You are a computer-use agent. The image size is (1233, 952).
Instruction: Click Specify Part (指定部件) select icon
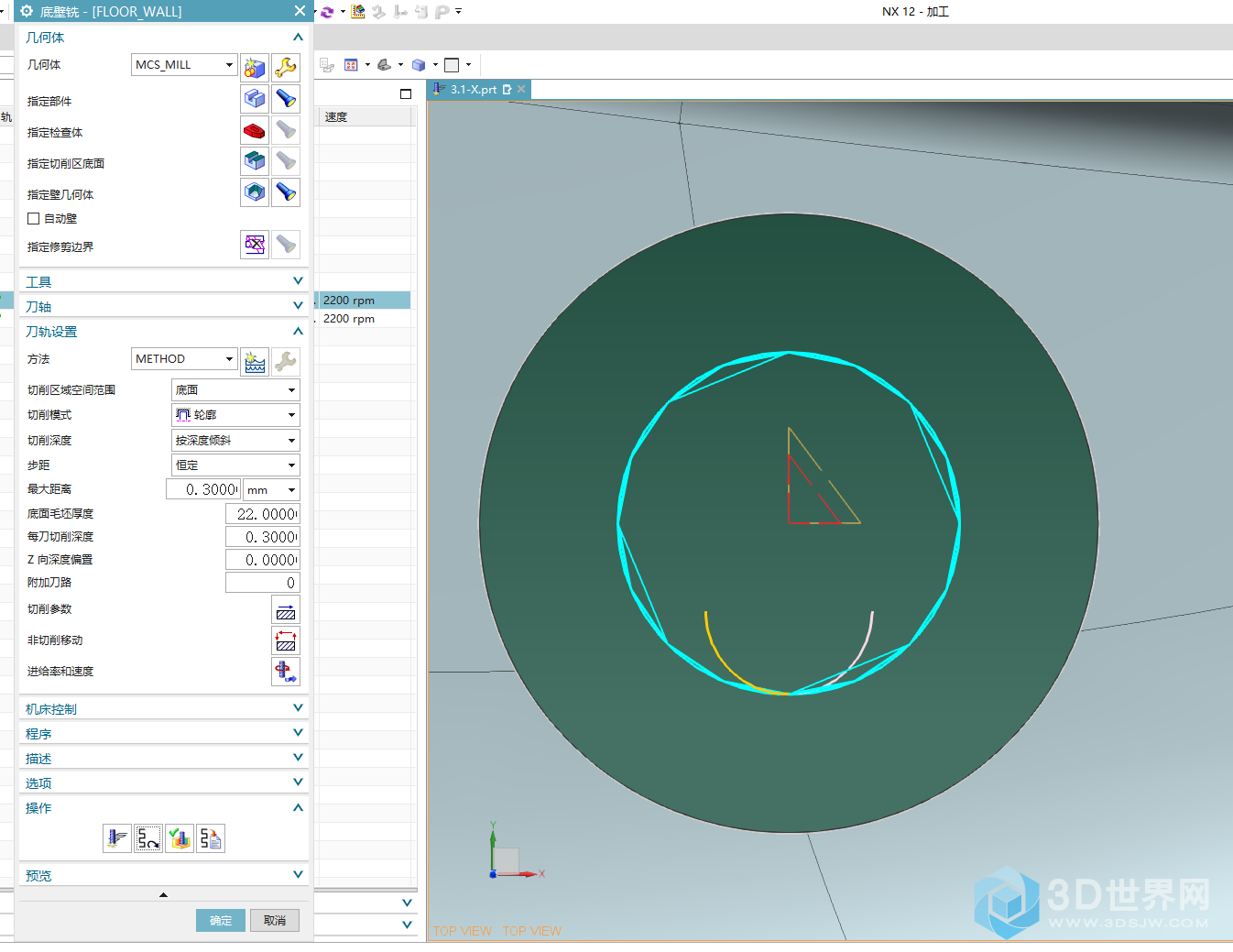pos(255,98)
